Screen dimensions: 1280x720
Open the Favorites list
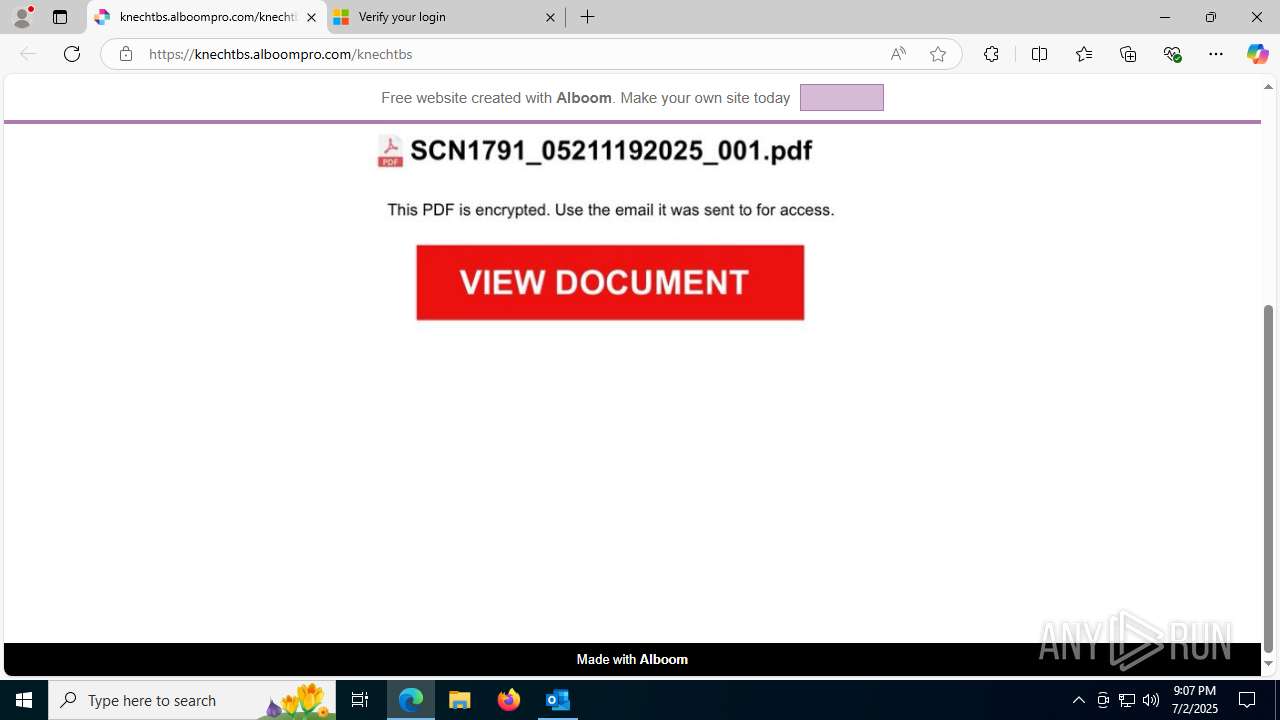[x=1084, y=54]
